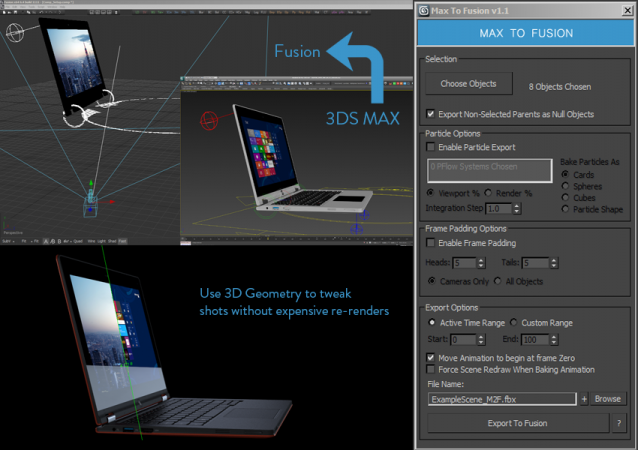
Task: Click the Heads spinner arrows
Action: (x=481, y=263)
